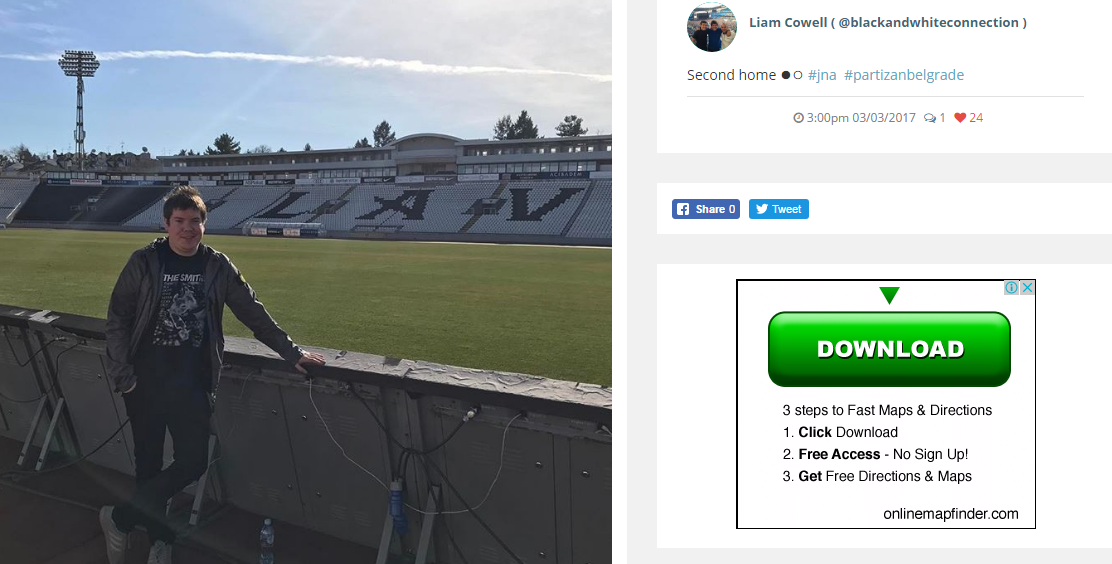Click Liam Cowell's profile avatar
This screenshot has height=564, width=1112.
(x=711, y=27)
